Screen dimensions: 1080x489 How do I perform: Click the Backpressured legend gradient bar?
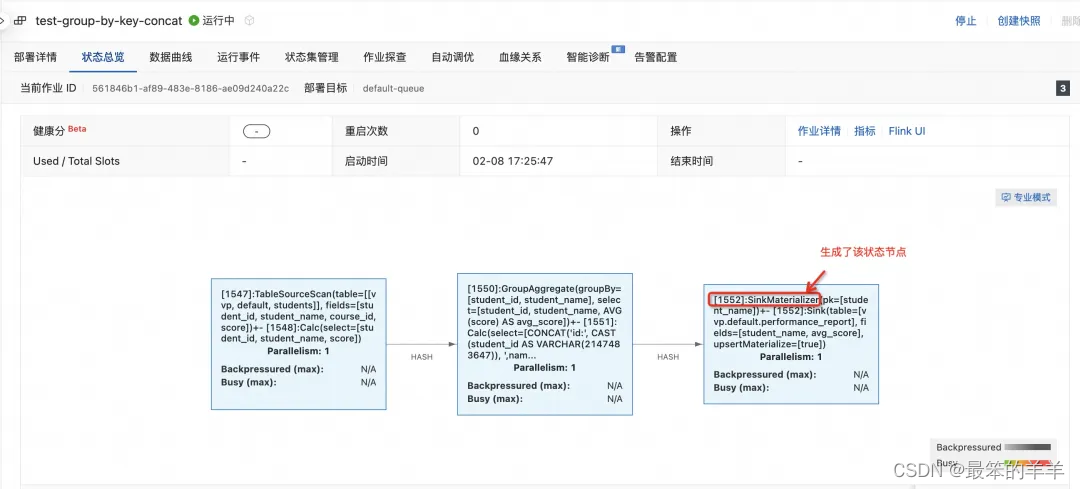[1028, 447]
